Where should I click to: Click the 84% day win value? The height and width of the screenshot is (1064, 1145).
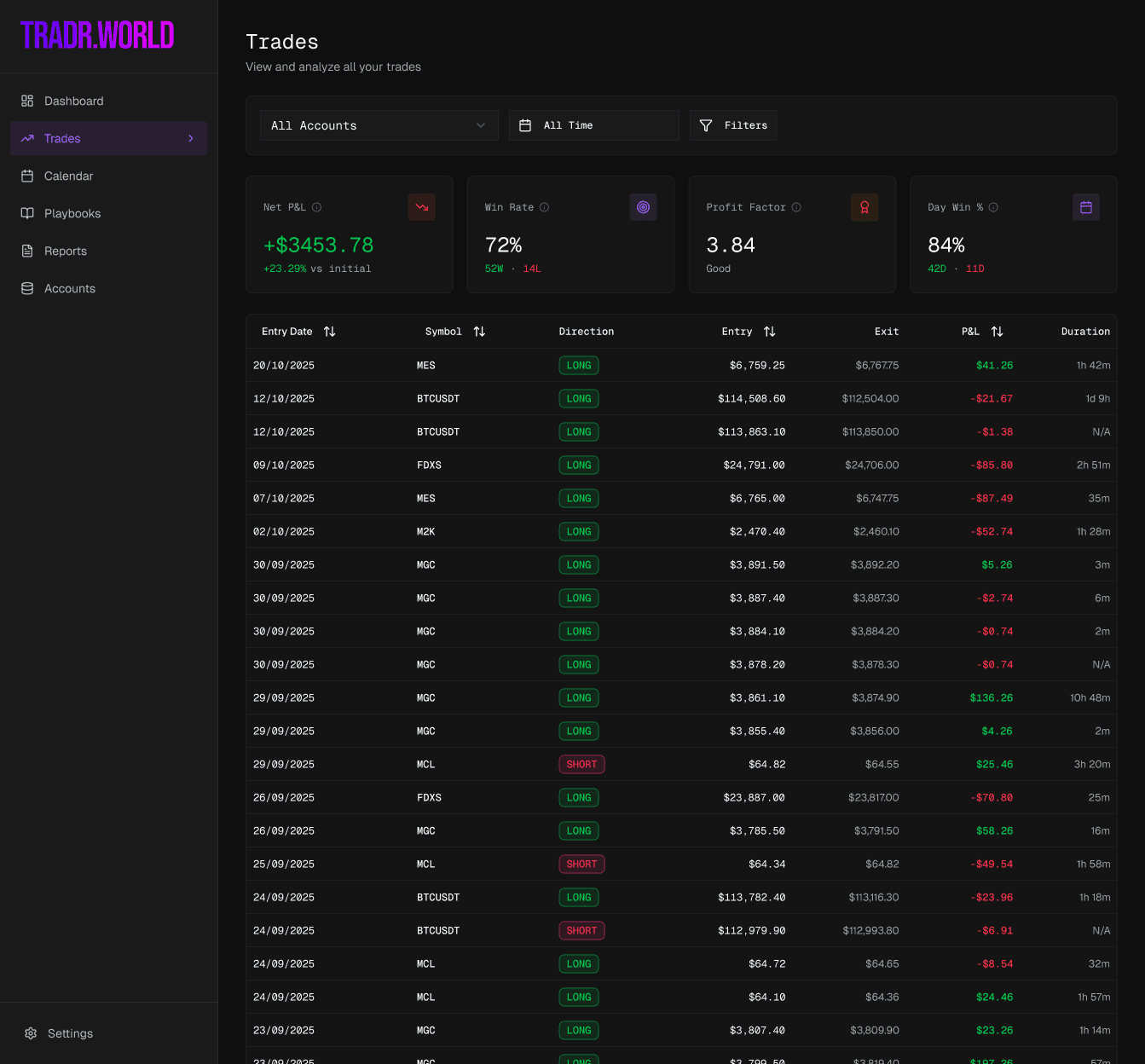click(946, 245)
